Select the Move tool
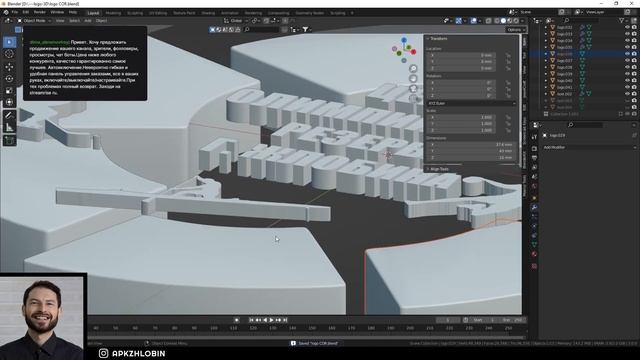 click(x=9, y=67)
